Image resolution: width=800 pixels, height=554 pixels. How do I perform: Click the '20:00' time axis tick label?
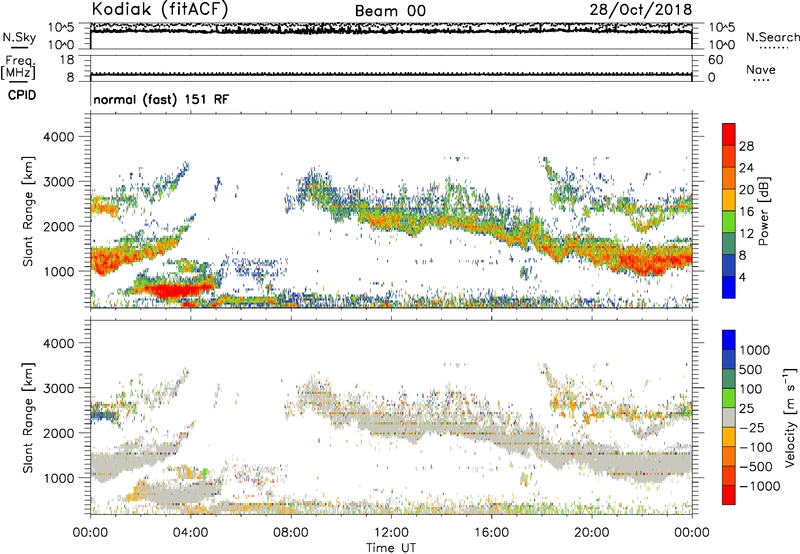click(592, 533)
